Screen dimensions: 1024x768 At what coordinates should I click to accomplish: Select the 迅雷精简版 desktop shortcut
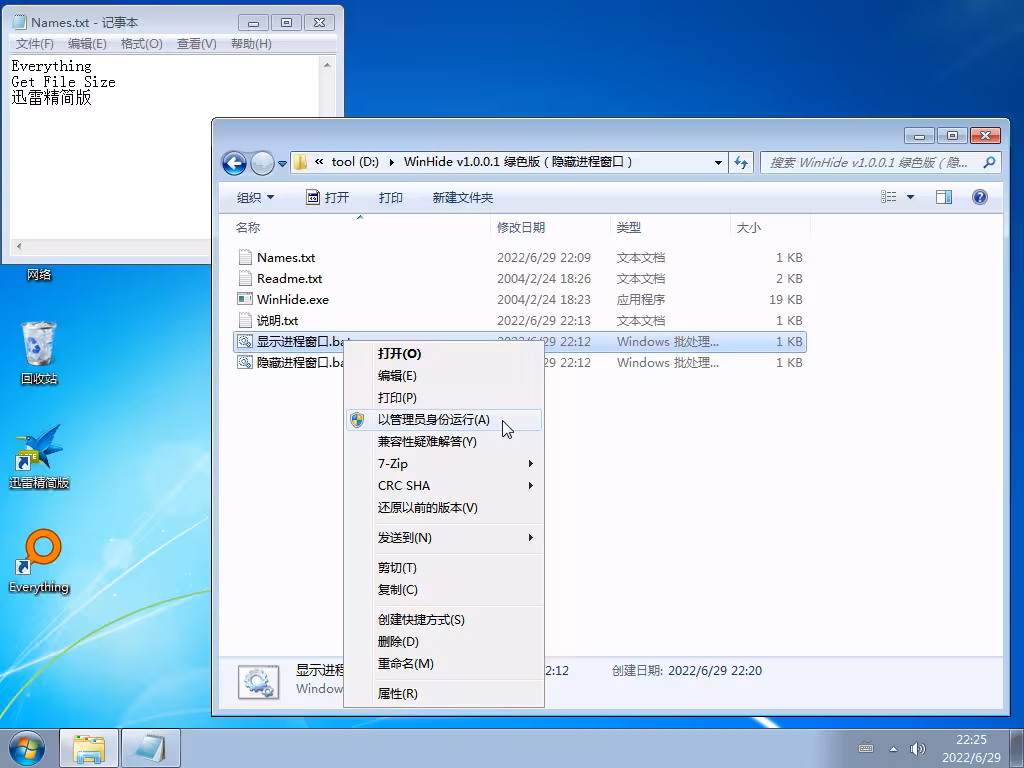39,456
